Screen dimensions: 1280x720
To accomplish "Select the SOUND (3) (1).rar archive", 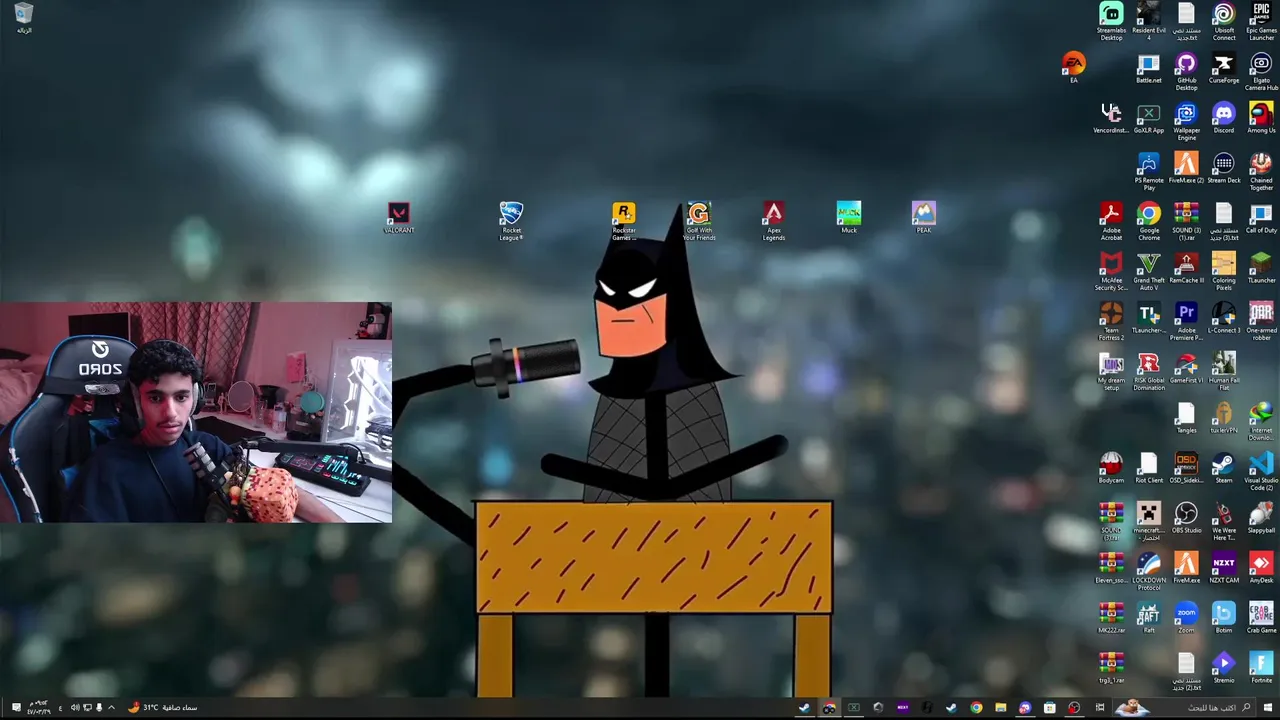I will click(1186, 221).
